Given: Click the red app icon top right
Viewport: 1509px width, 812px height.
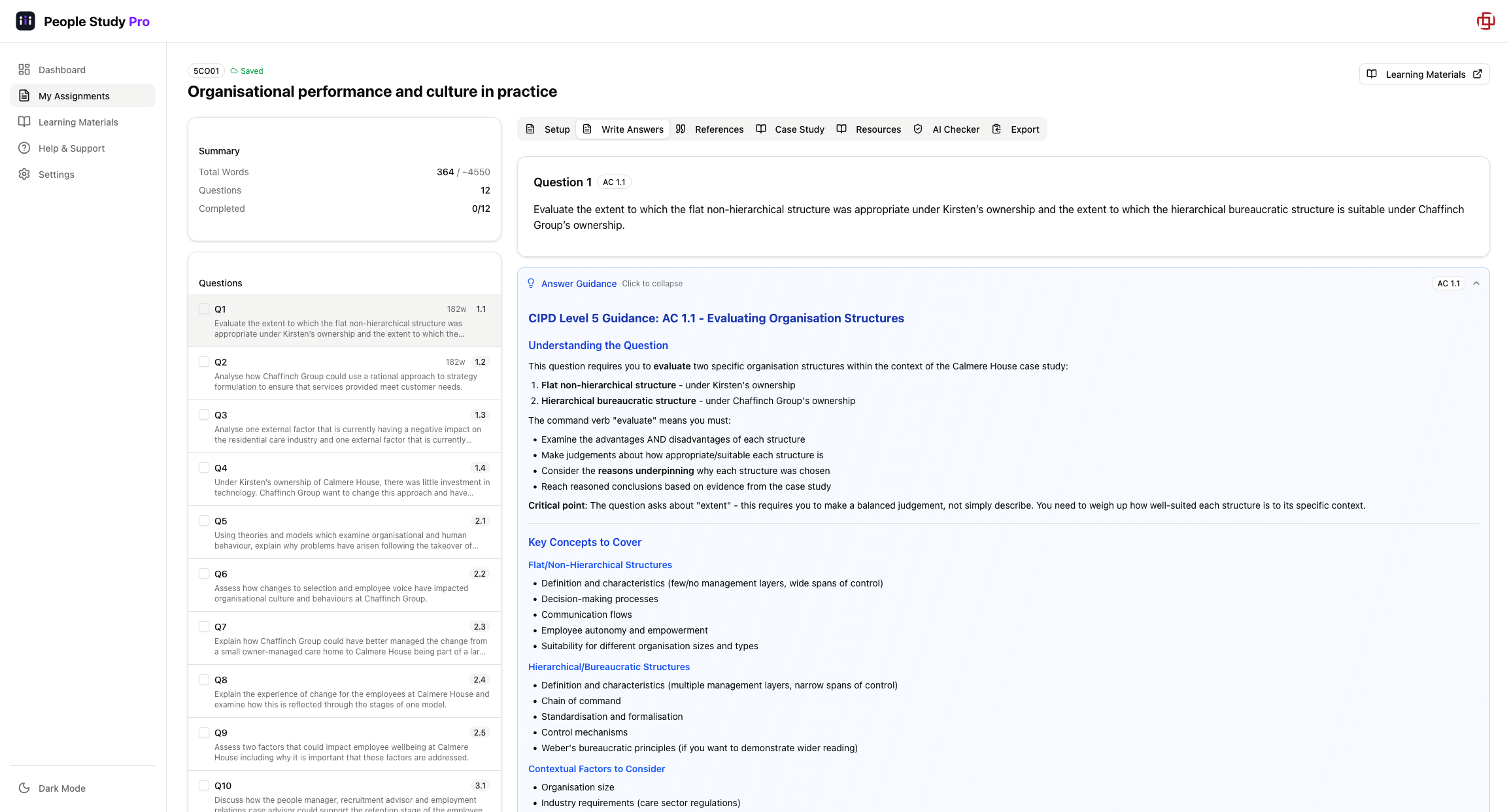Looking at the screenshot, I should [x=1485, y=20].
